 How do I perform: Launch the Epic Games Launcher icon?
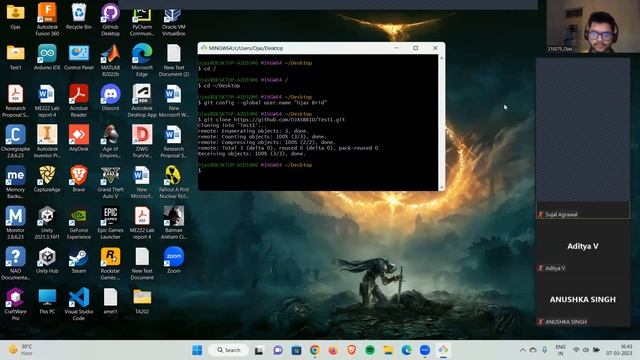tap(111, 222)
